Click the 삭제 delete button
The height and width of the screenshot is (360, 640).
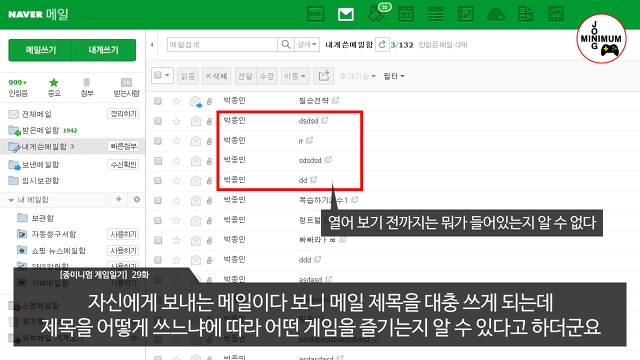click(216, 76)
